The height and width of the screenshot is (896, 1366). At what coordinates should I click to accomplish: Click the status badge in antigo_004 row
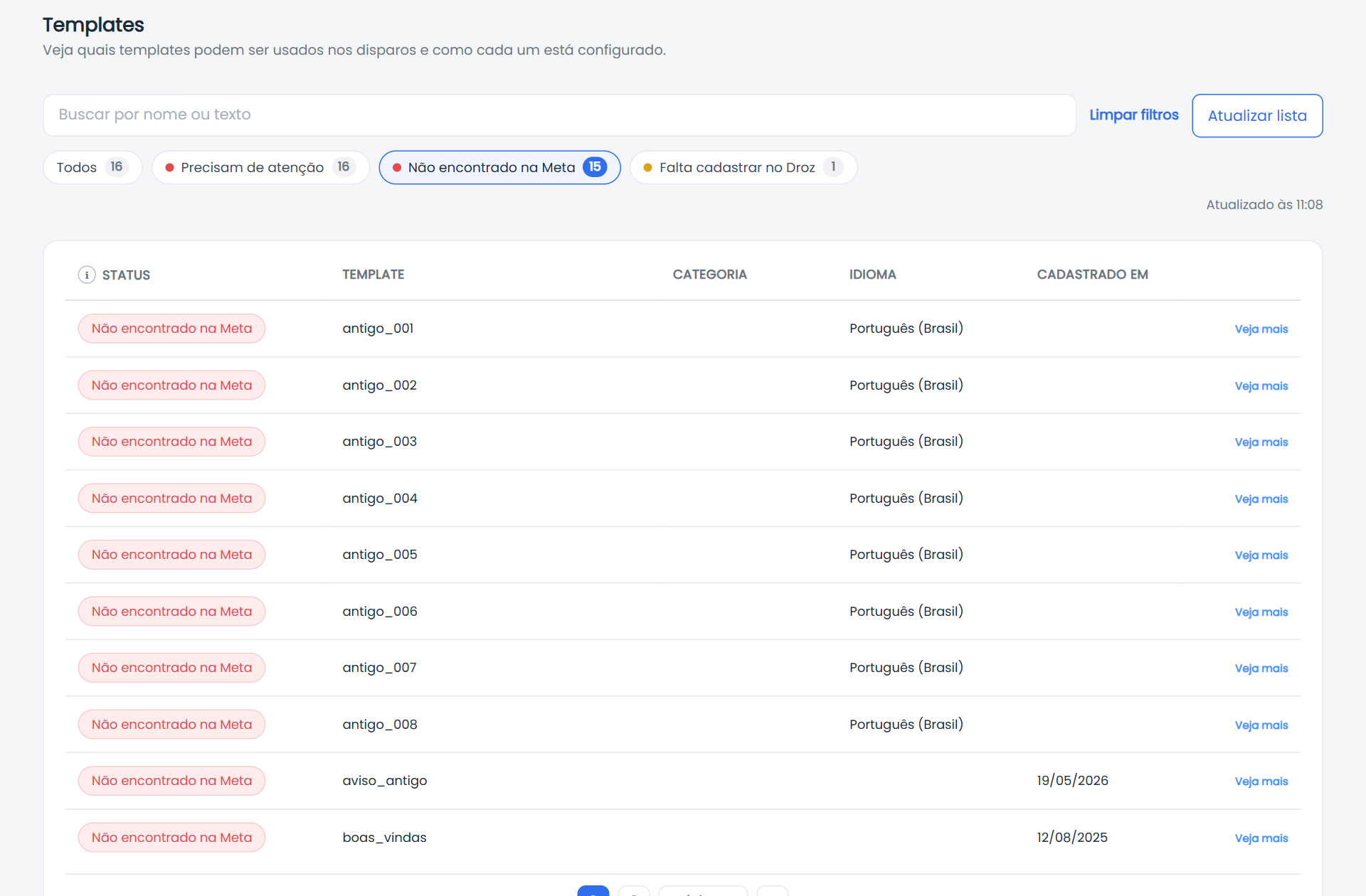click(x=171, y=498)
